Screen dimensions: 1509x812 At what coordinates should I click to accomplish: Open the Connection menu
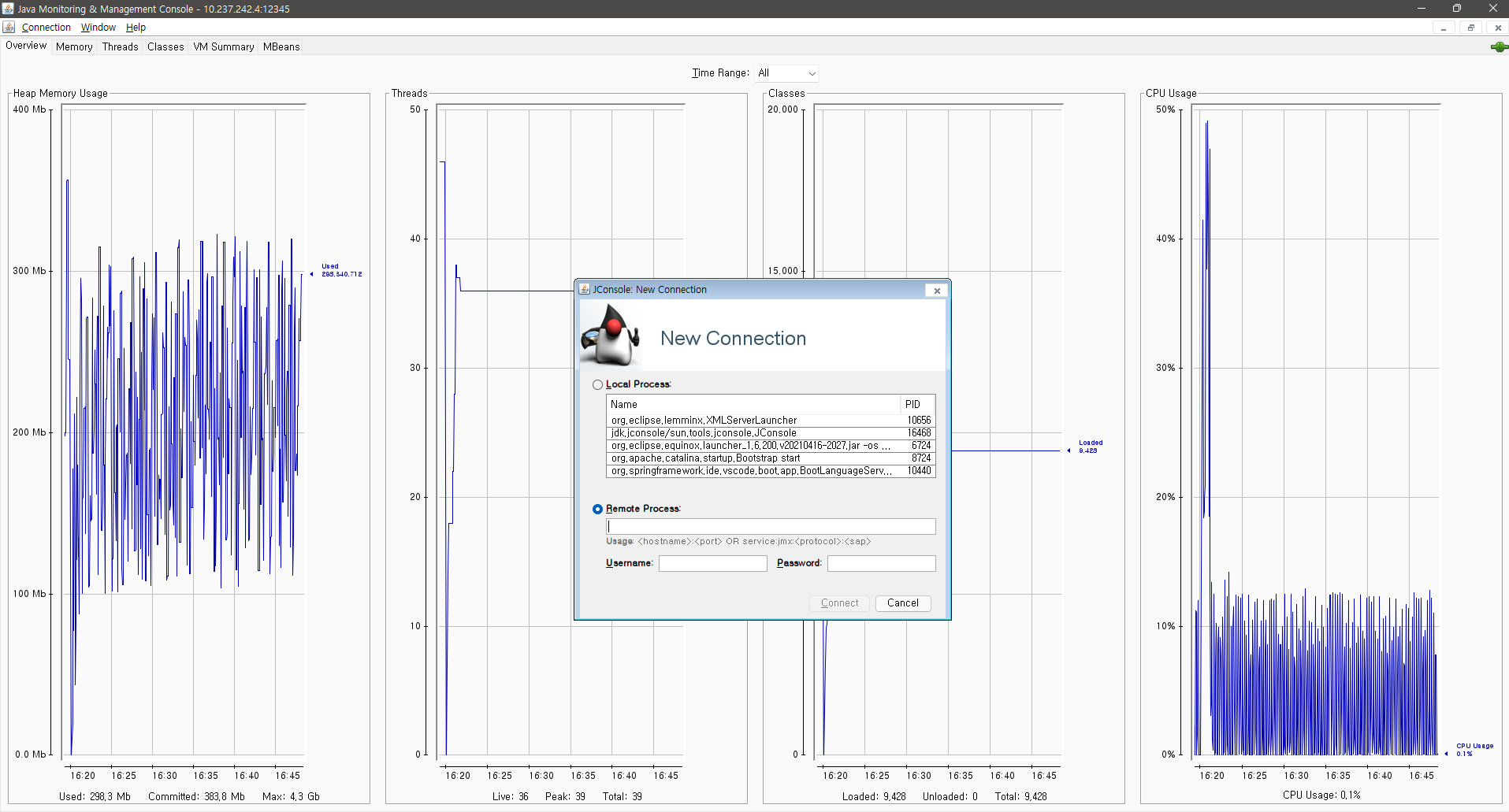click(x=46, y=28)
